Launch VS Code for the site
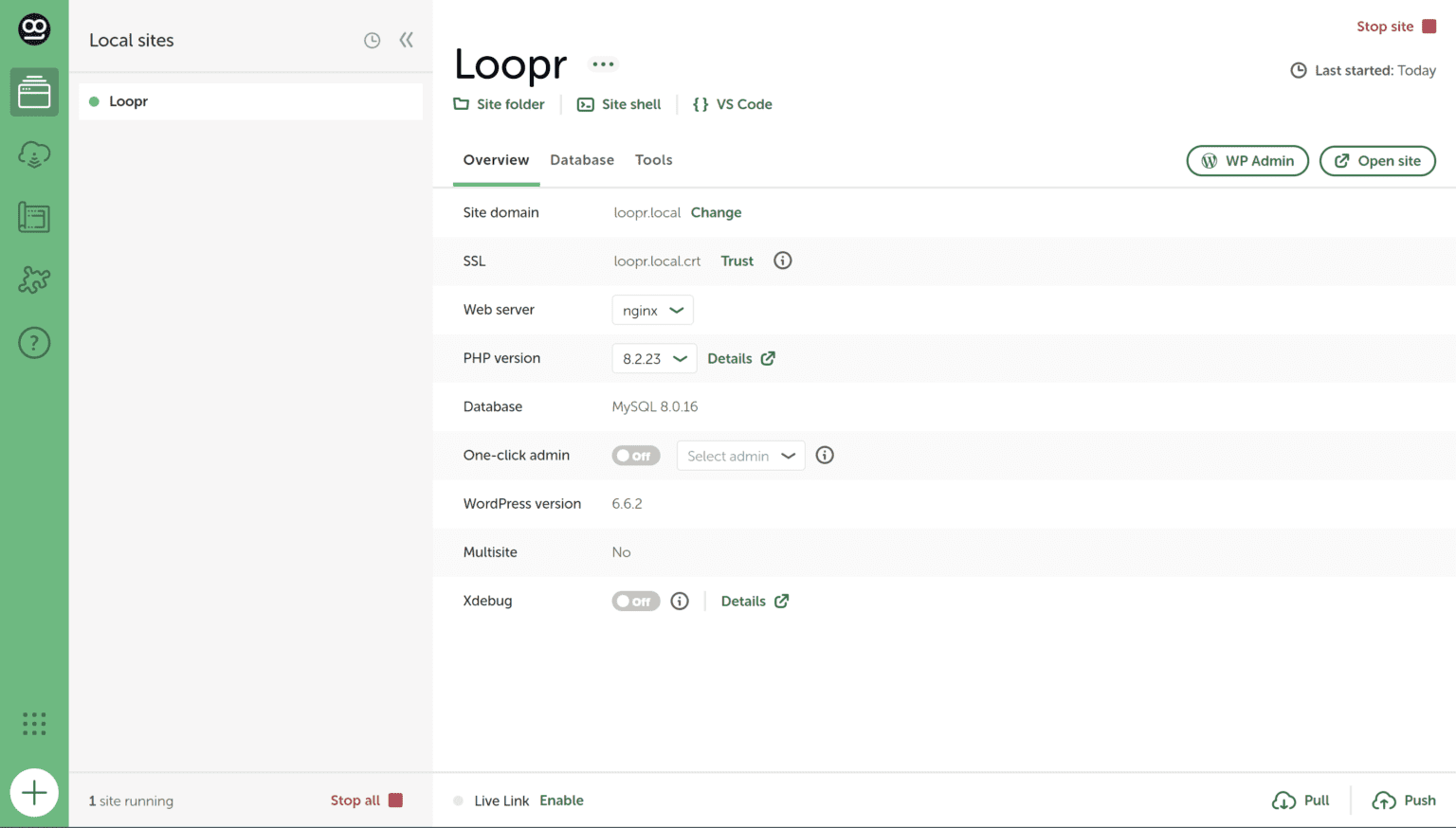 (732, 104)
